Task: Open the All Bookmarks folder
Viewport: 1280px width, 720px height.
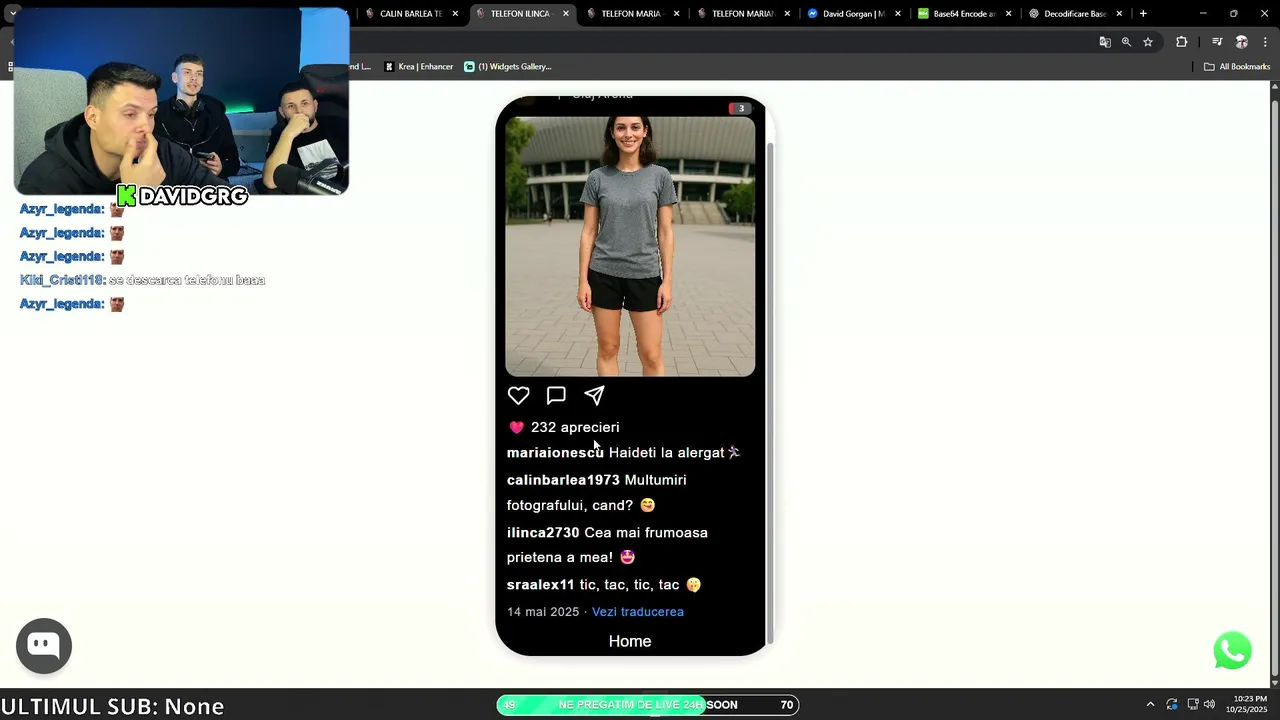Action: (x=1237, y=67)
